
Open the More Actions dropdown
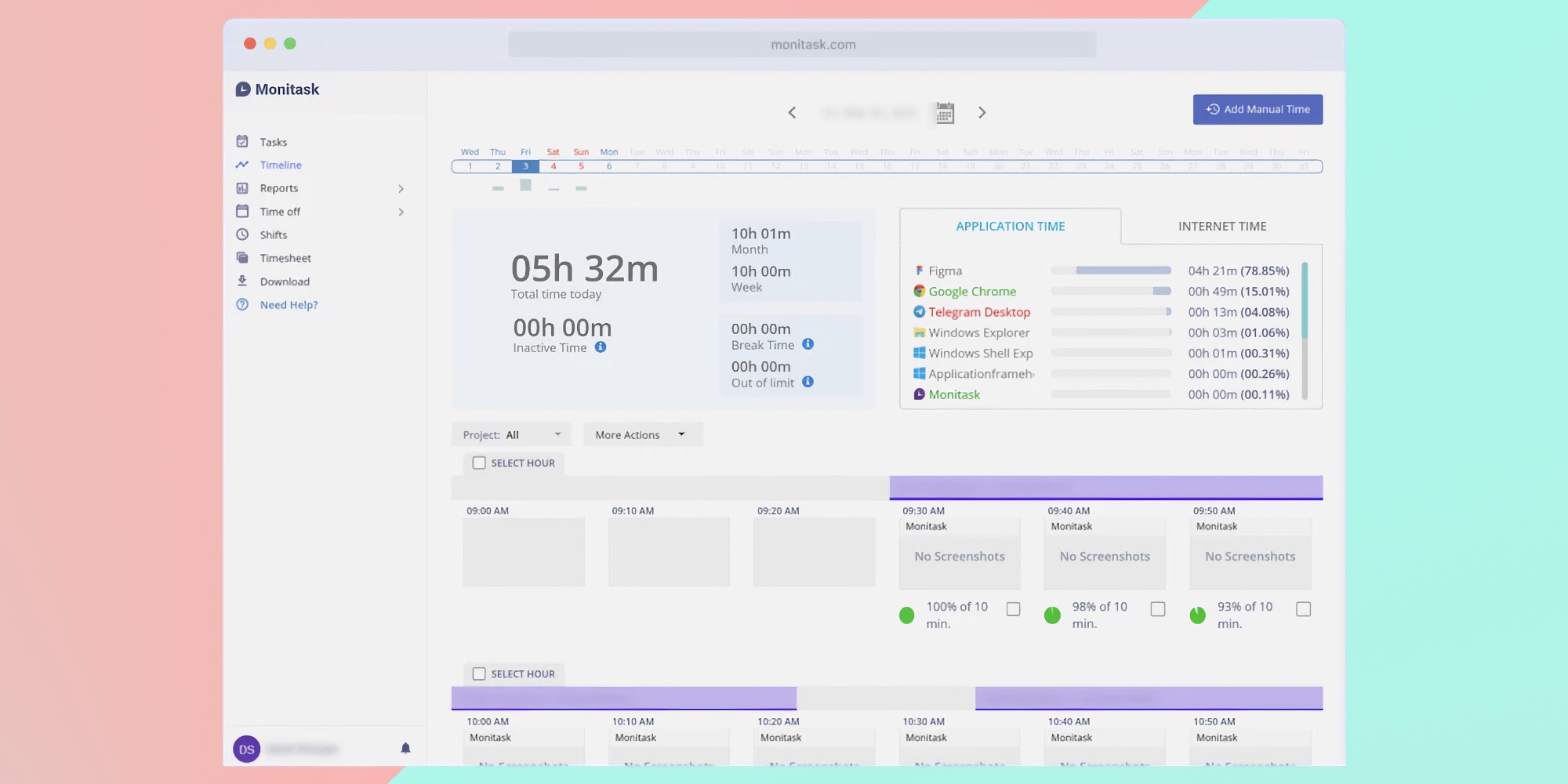pos(643,435)
